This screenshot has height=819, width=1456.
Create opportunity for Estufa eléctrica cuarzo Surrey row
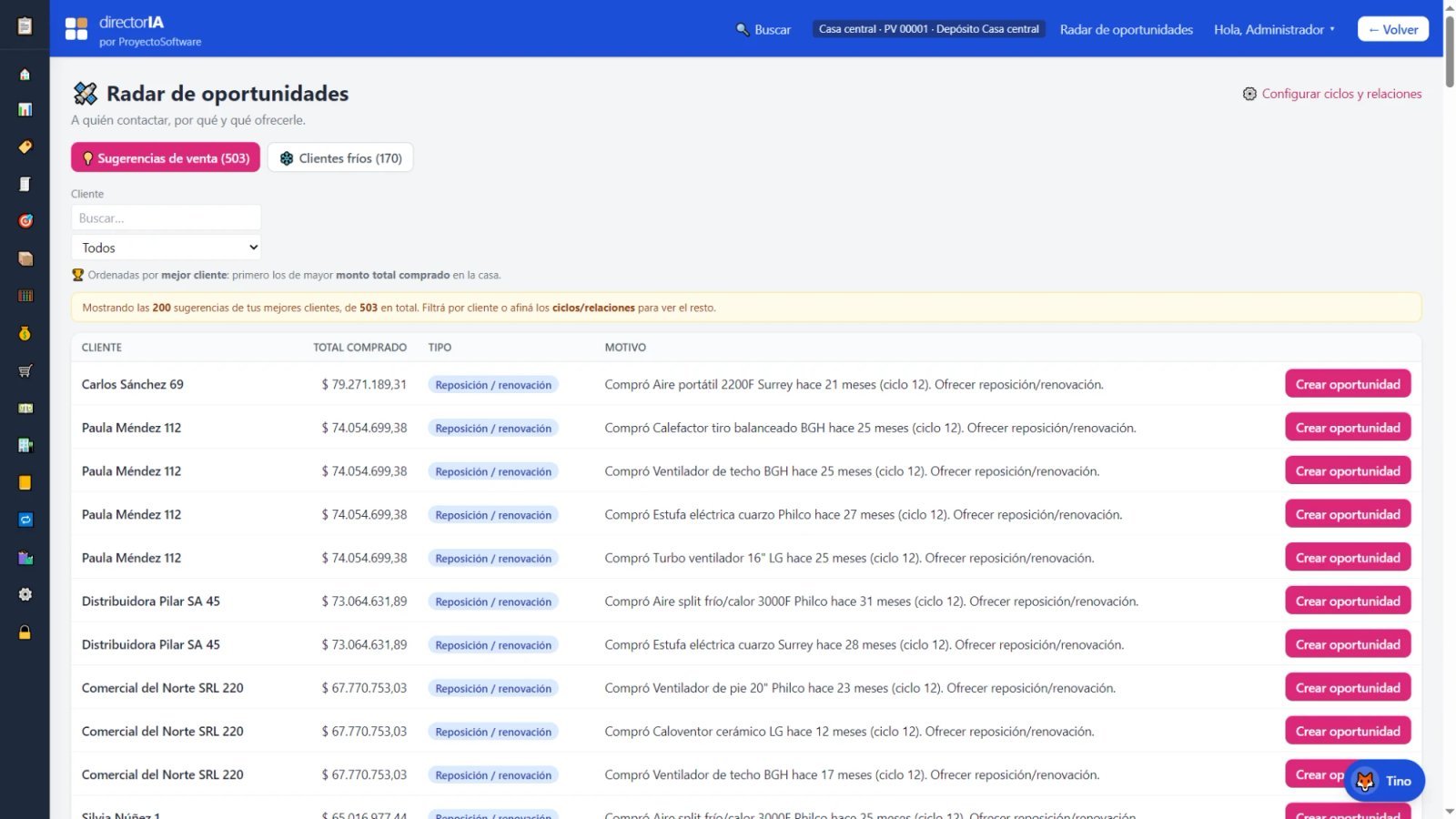coord(1348,644)
